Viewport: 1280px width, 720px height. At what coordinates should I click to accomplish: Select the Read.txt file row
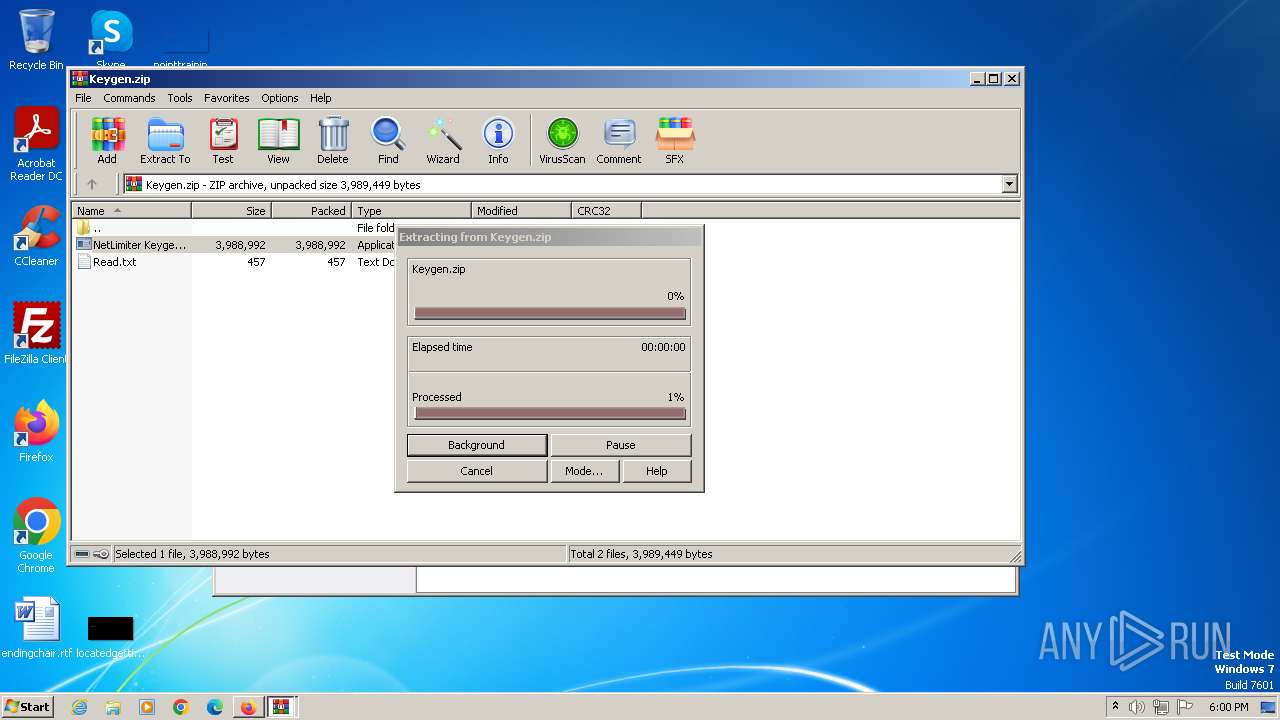[234, 262]
